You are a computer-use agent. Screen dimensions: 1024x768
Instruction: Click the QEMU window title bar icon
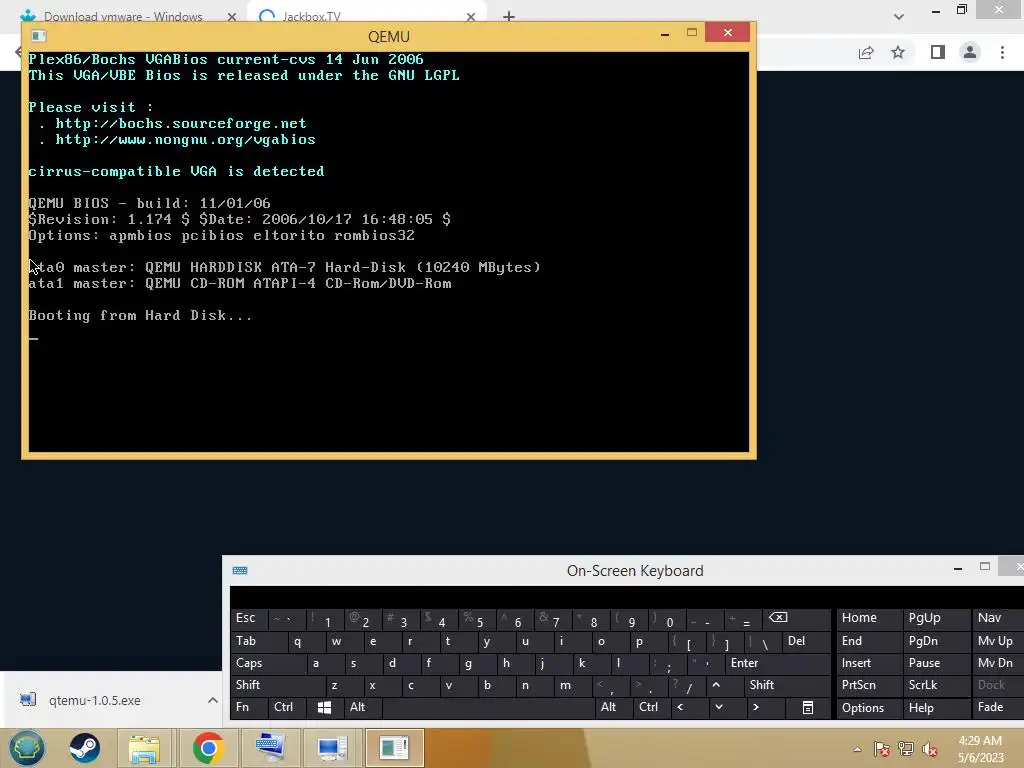(39, 36)
